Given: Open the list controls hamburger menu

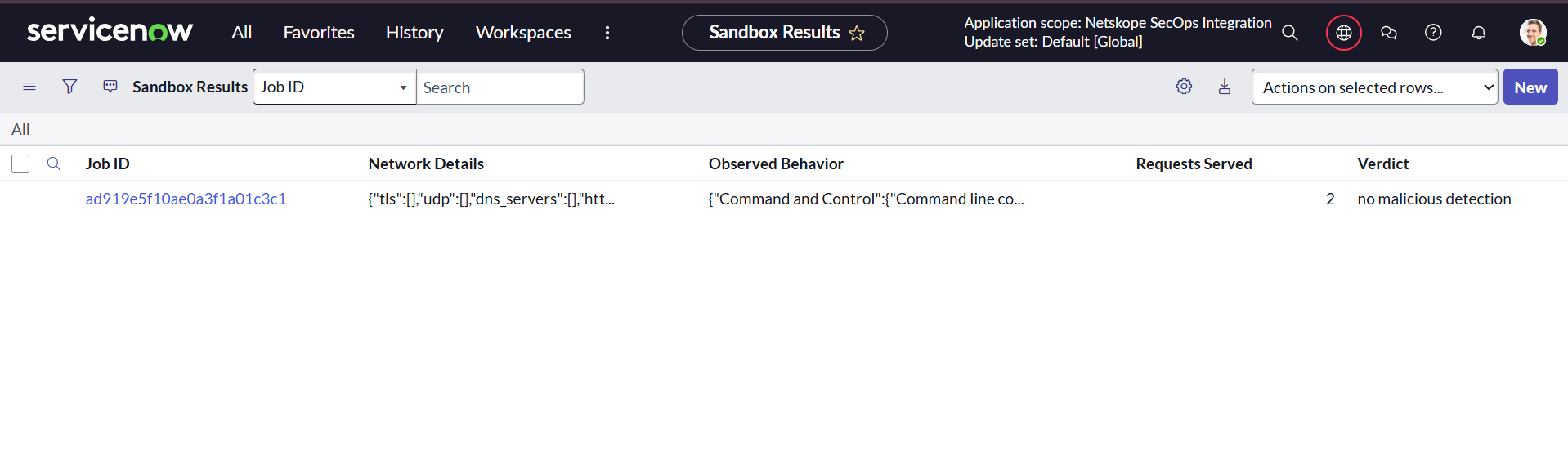Looking at the screenshot, I should pyautogui.click(x=29, y=87).
